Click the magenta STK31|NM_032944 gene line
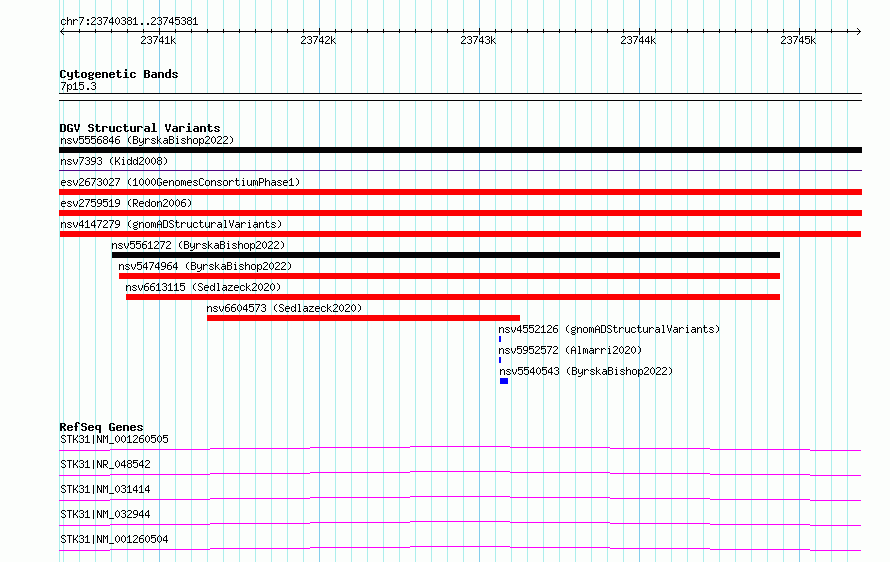The image size is (890, 562). coord(460,523)
